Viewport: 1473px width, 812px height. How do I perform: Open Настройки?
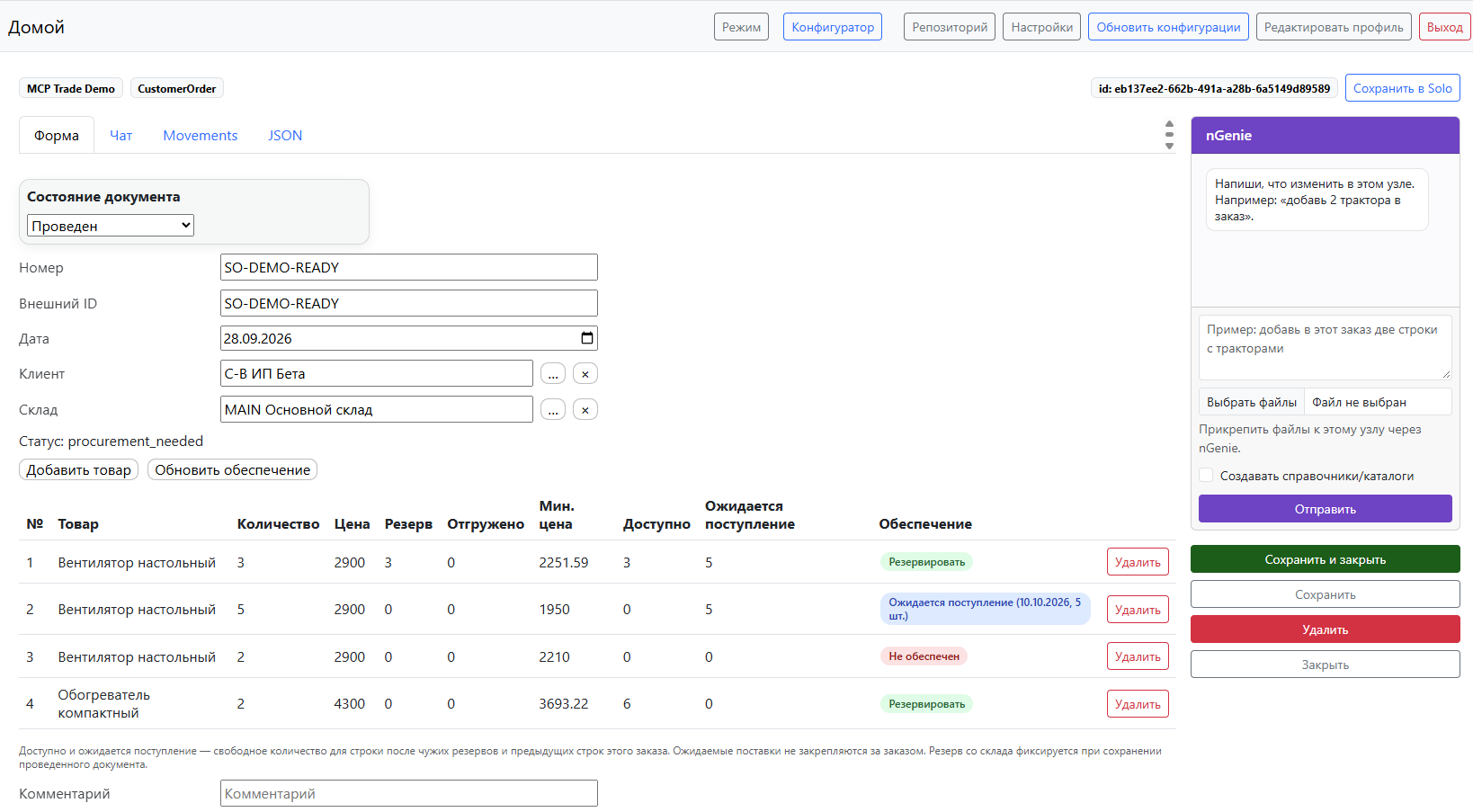[1042, 27]
